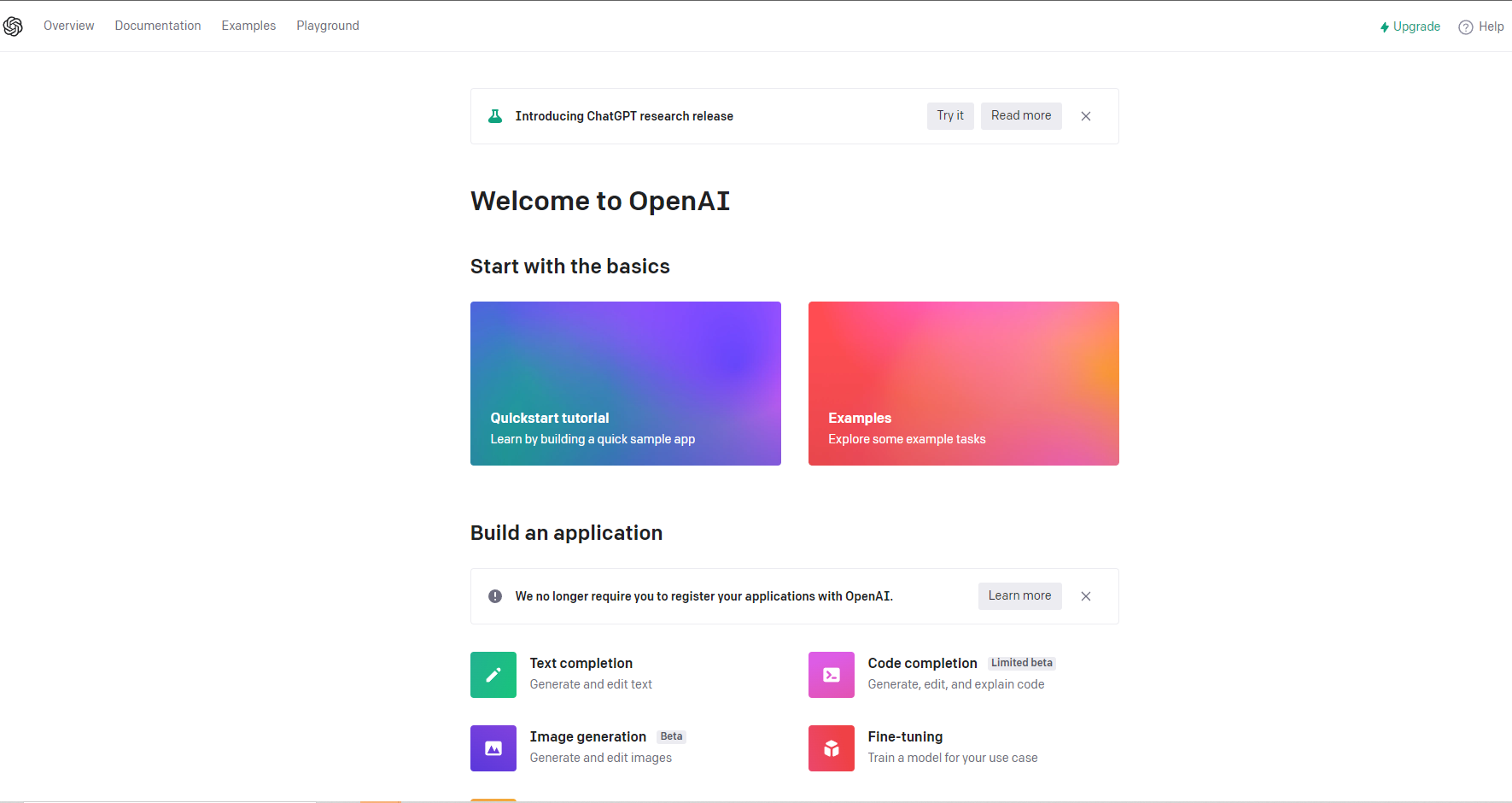
Task: Dismiss the ChatGPT research release banner
Action: [1086, 116]
